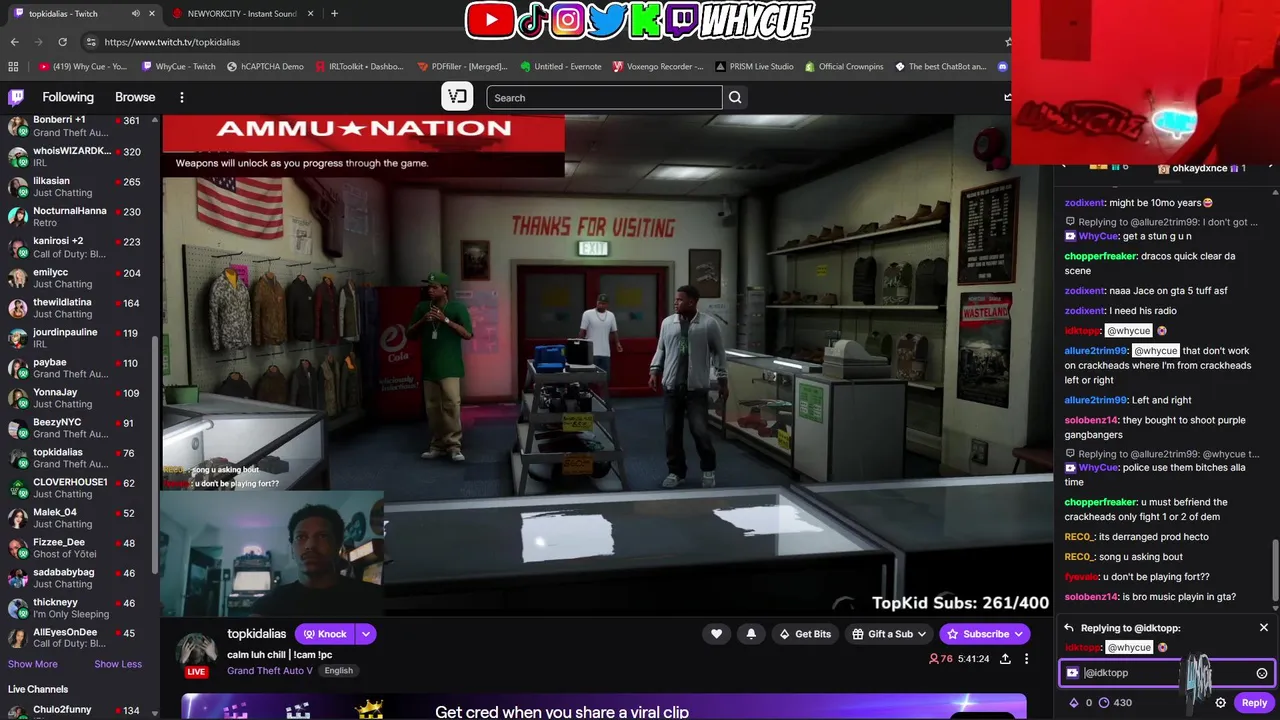
Task: Collapse sidebar with Show Less
Action: click(x=118, y=664)
